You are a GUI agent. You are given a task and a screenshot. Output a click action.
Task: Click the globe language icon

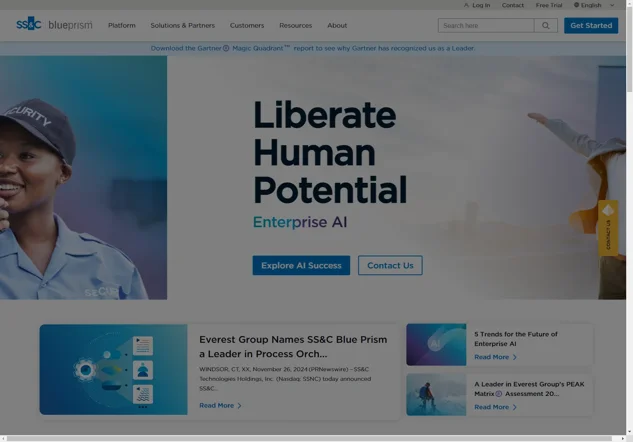pos(576,5)
